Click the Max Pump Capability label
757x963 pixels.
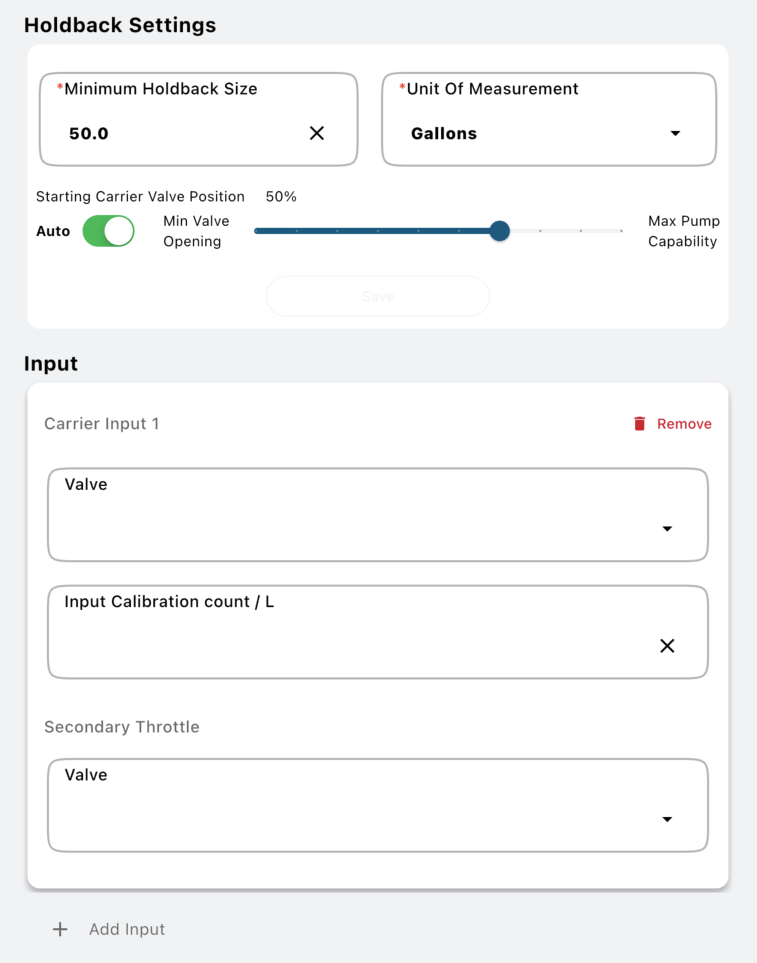pyautogui.click(x=683, y=231)
